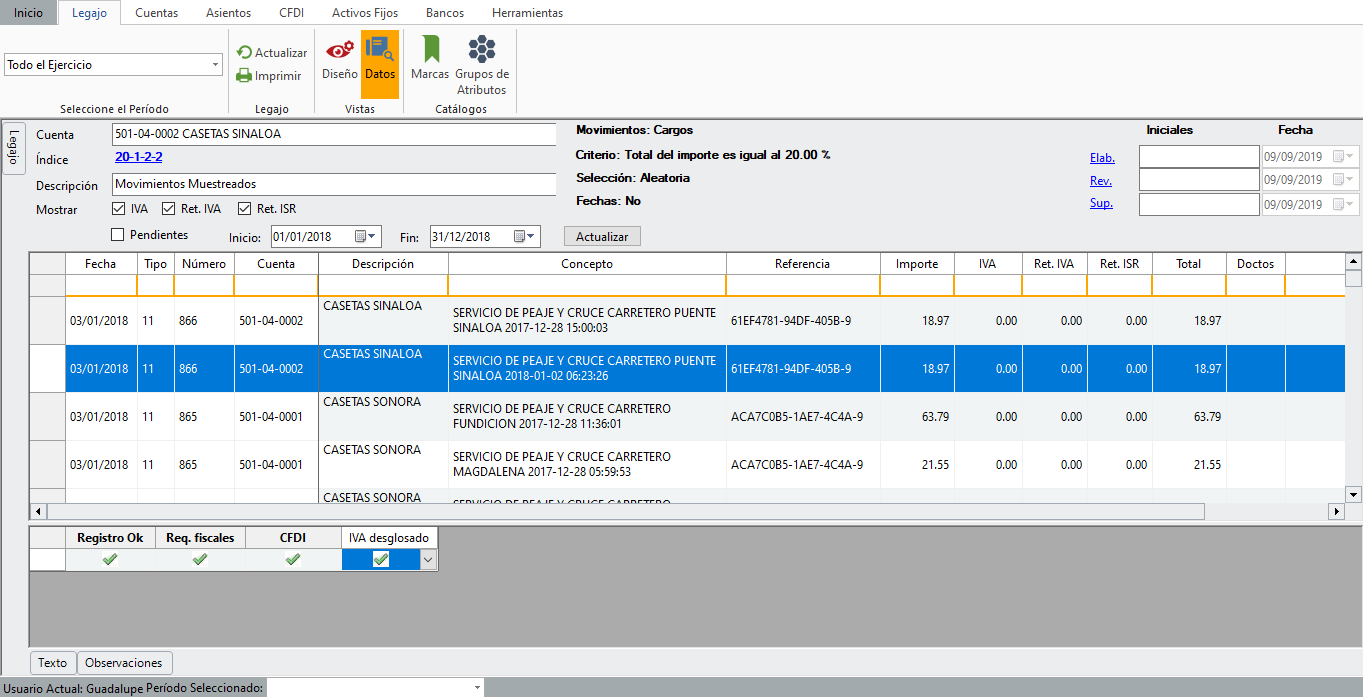Open calendar icon in Inicio date field

point(360,237)
